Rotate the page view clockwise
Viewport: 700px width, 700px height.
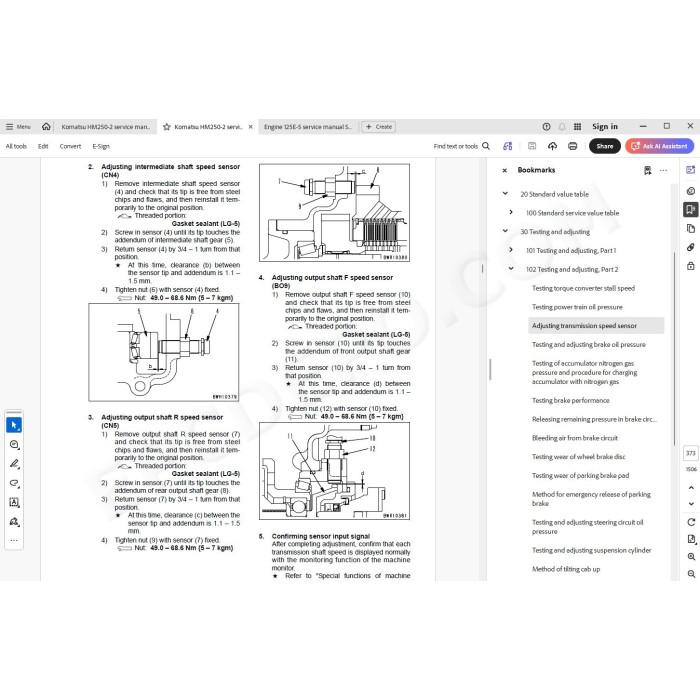[691, 522]
